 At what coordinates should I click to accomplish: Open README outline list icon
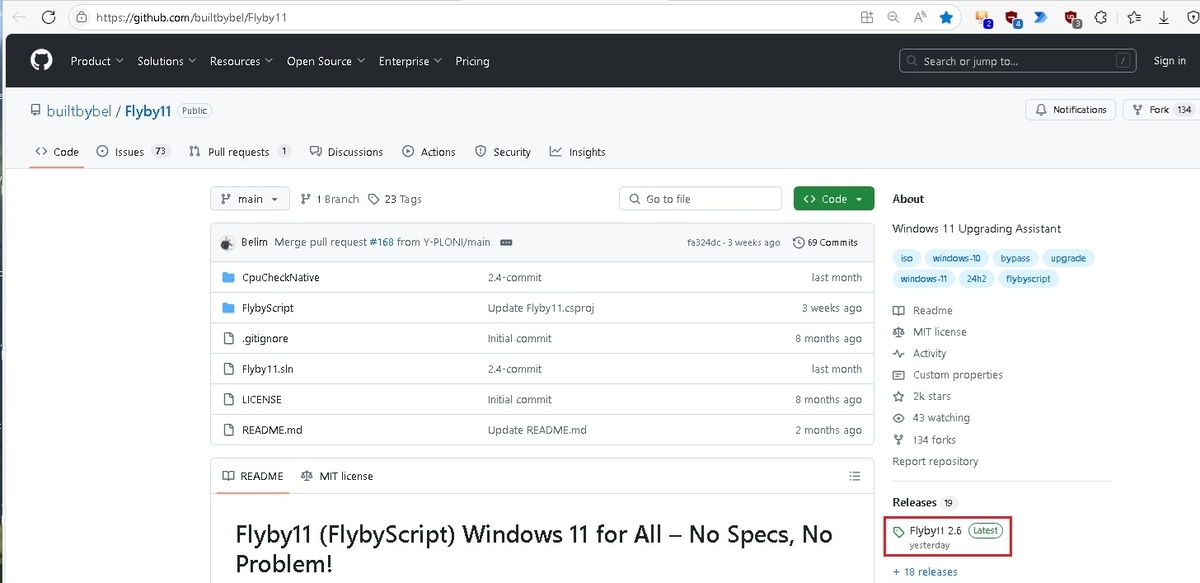(x=854, y=476)
